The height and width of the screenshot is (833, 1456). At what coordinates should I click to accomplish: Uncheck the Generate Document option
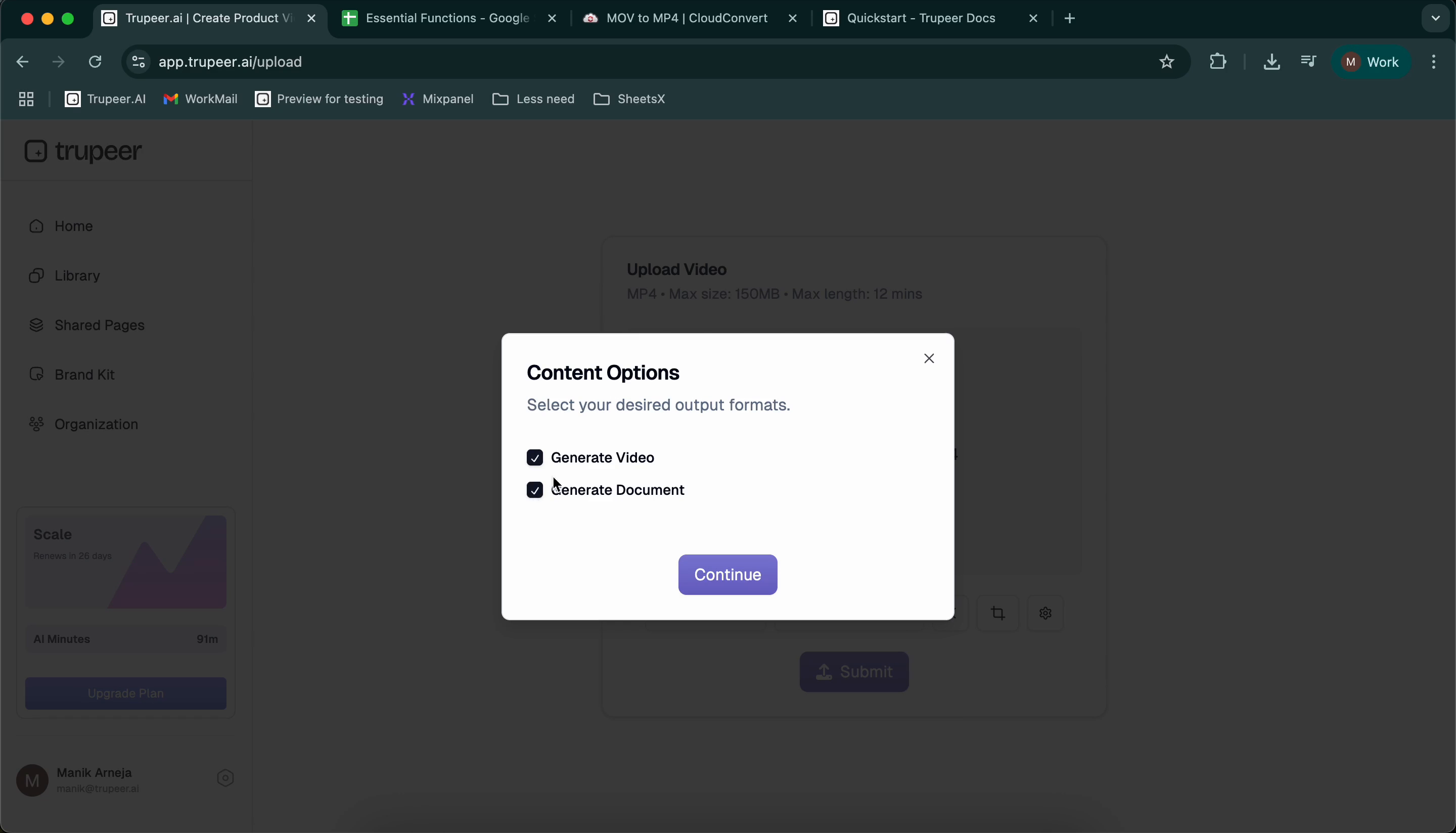(x=535, y=490)
